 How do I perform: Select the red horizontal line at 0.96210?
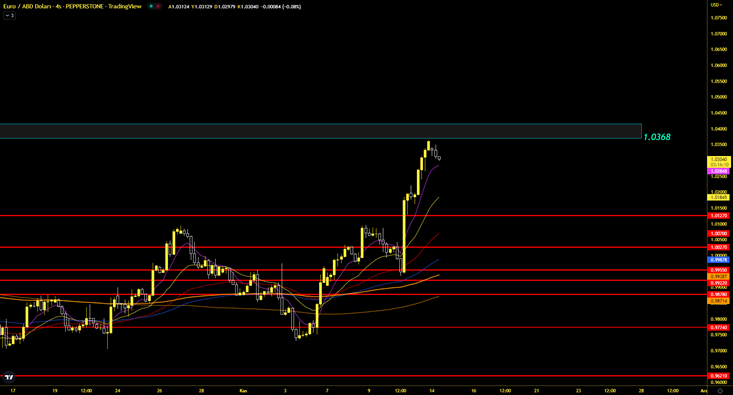click(x=353, y=376)
